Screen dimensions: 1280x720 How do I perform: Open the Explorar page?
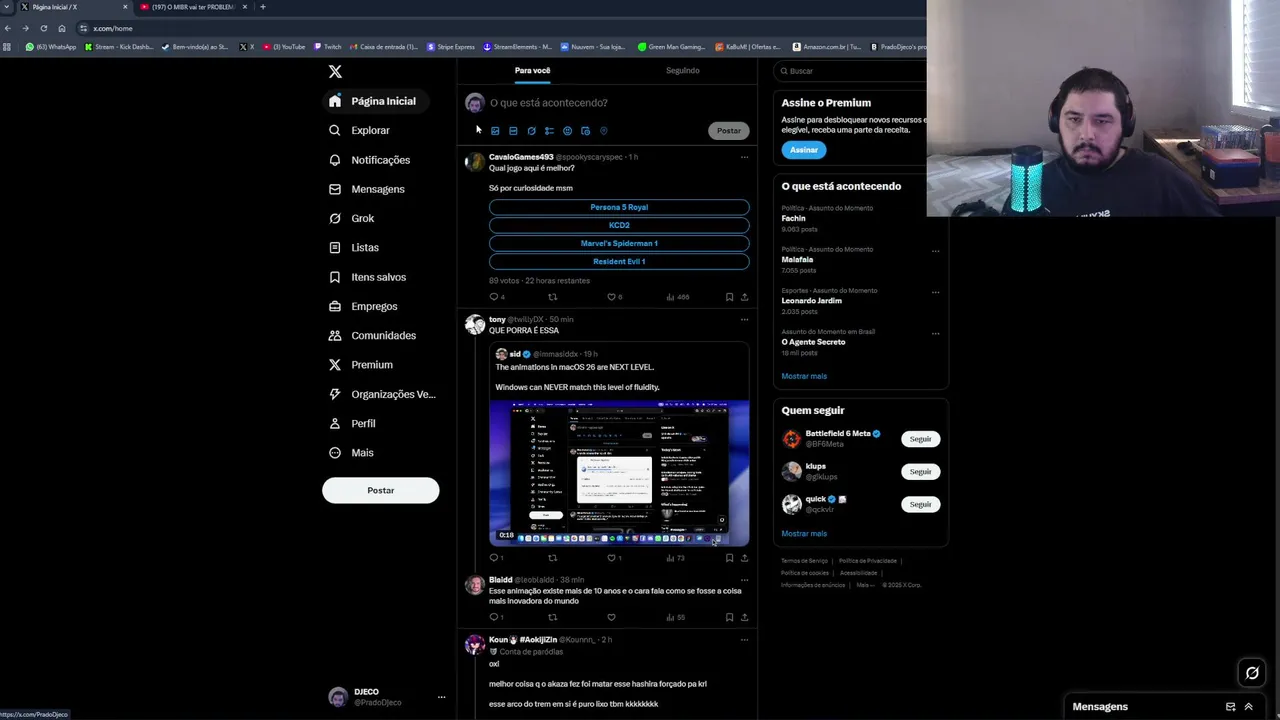click(359, 130)
